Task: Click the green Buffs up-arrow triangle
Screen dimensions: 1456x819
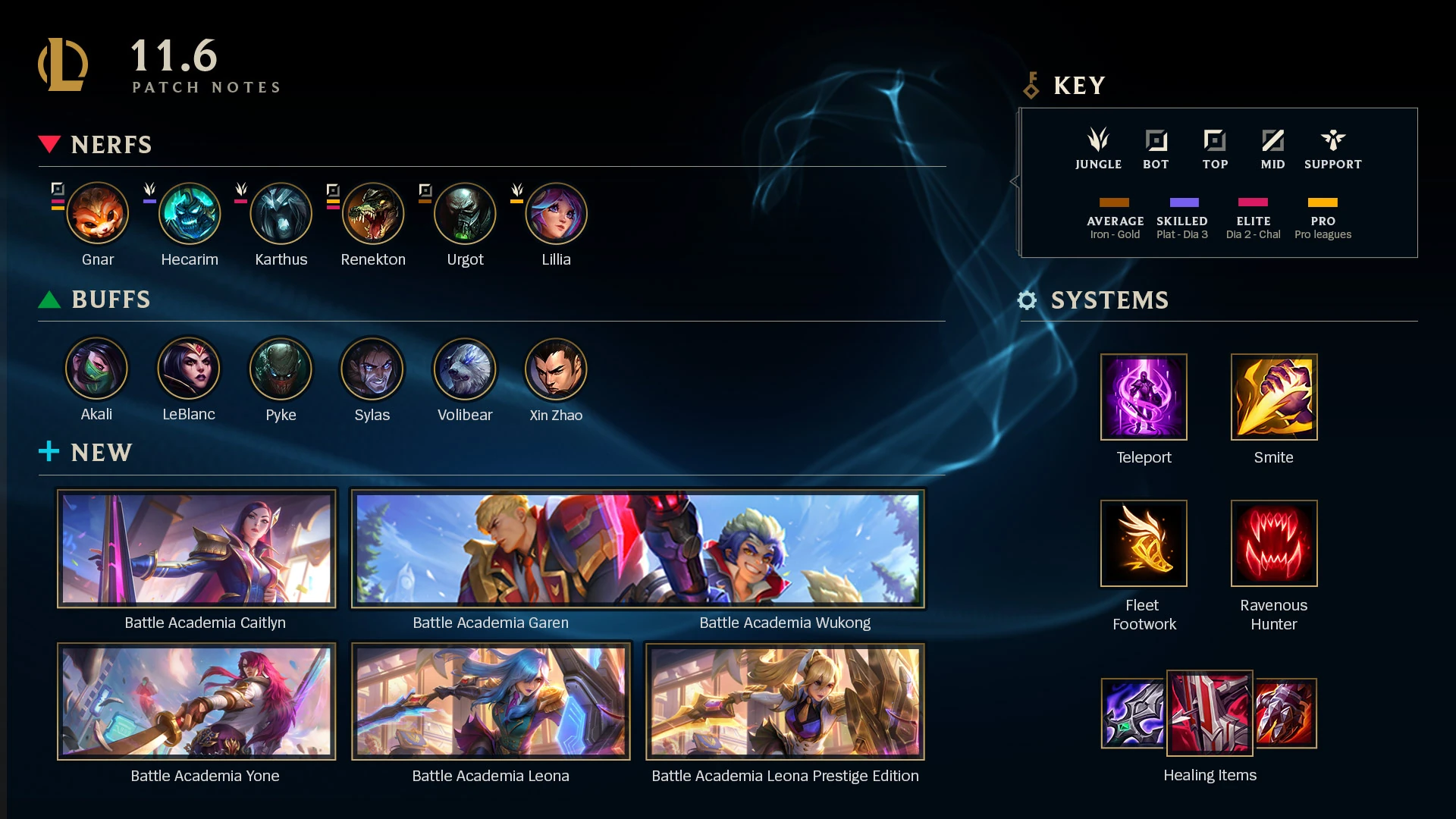Action: (x=49, y=300)
